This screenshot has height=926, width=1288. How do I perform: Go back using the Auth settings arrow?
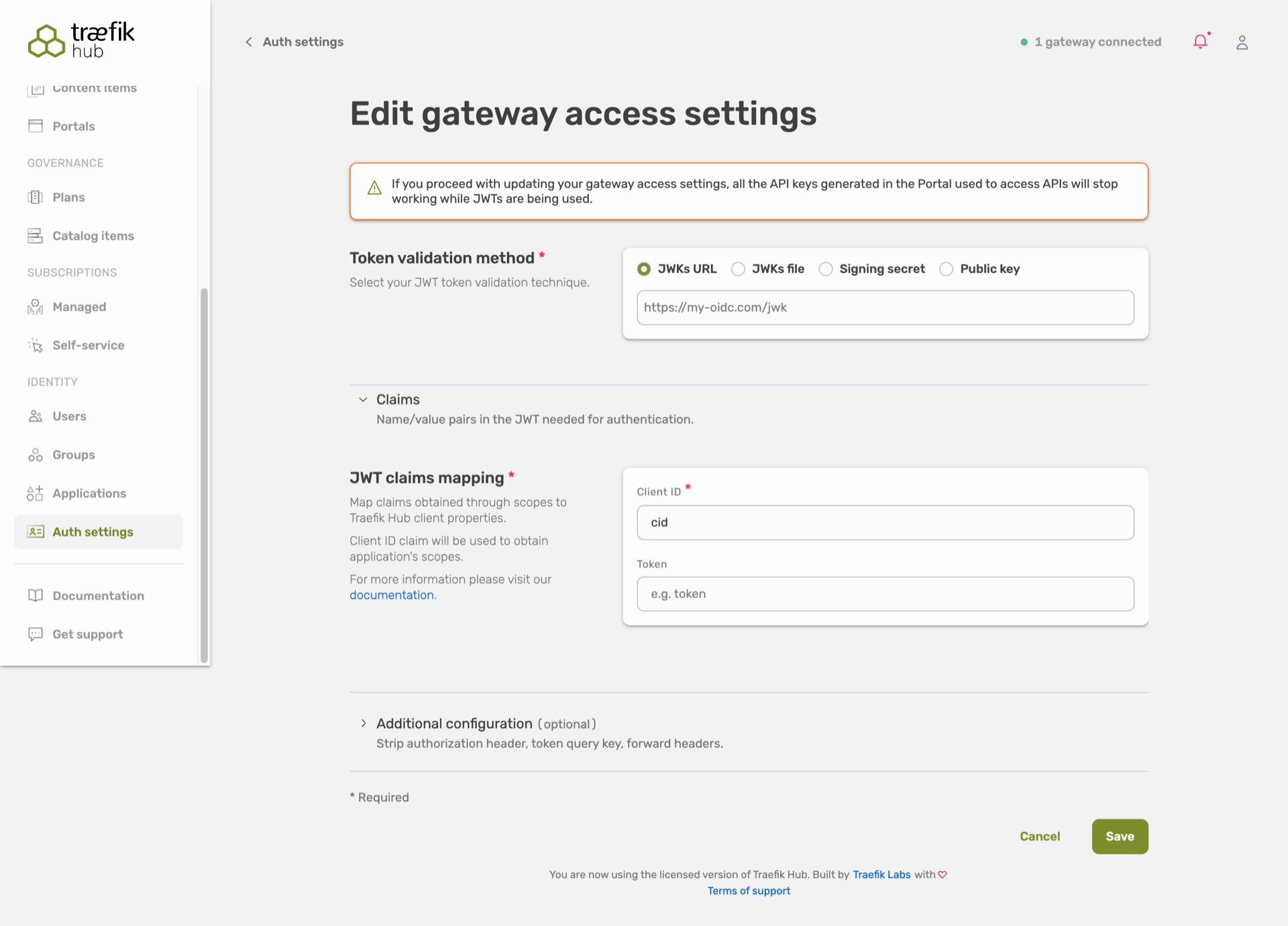click(249, 42)
